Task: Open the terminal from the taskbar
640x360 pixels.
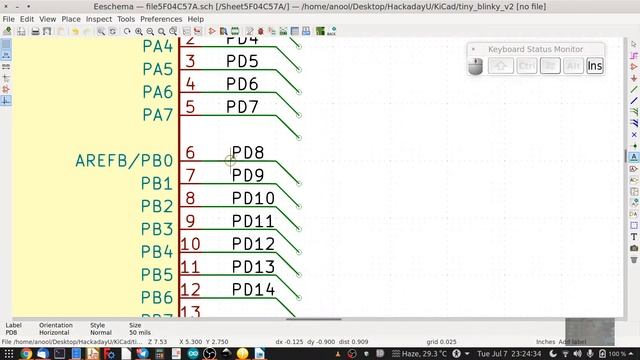Action: [60, 353]
